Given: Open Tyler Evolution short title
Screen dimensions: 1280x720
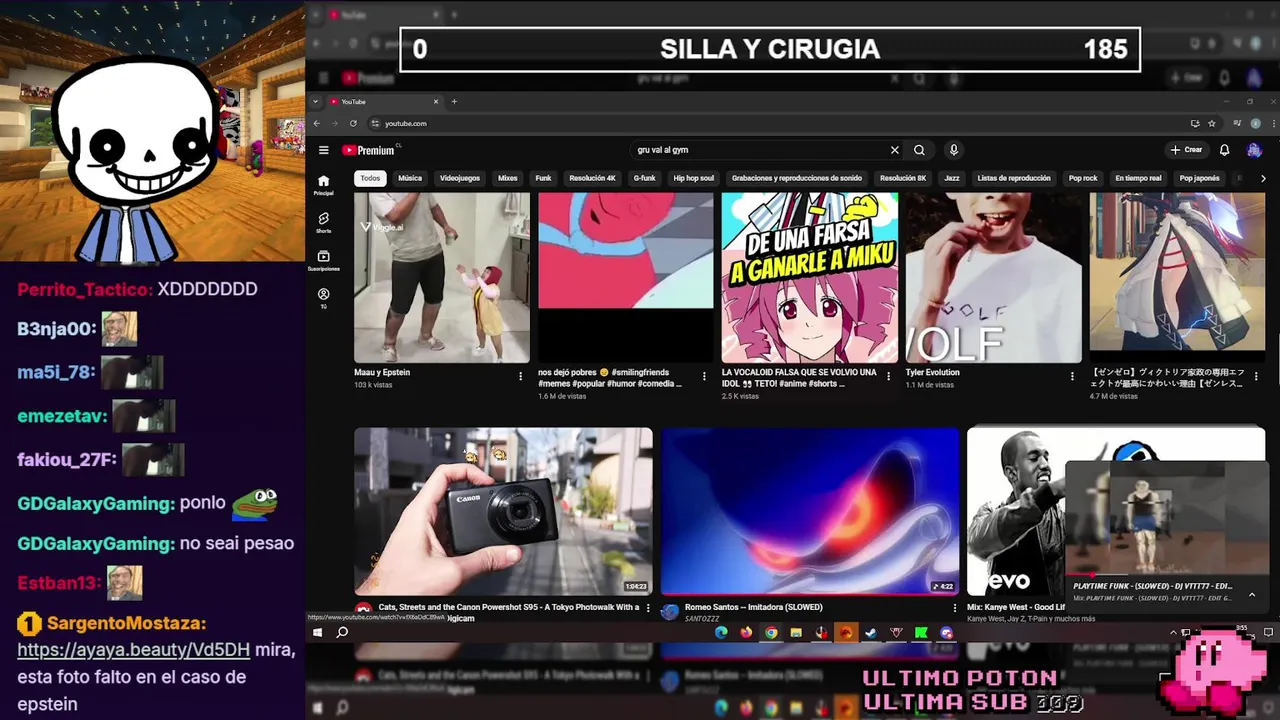Looking at the screenshot, I should pos(933,372).
